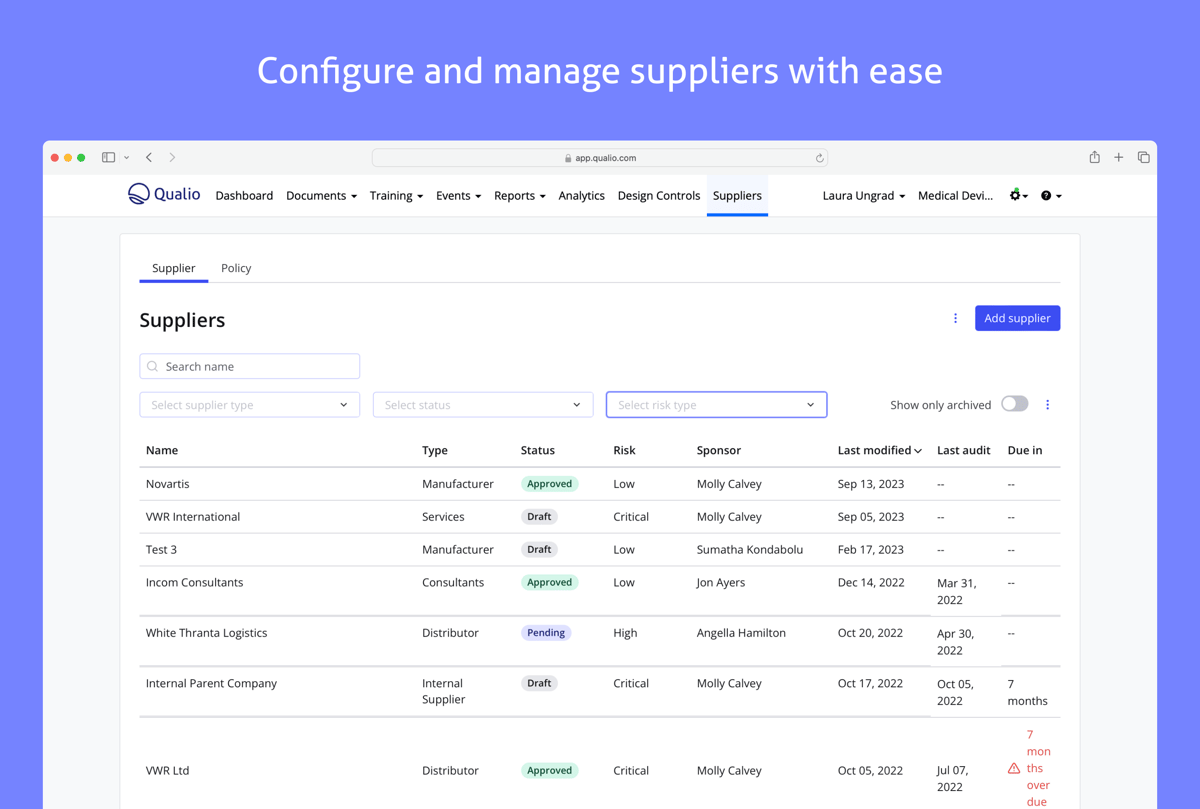Click the 7 months due cell
1200x809 pixels.
click(1027, 692)
